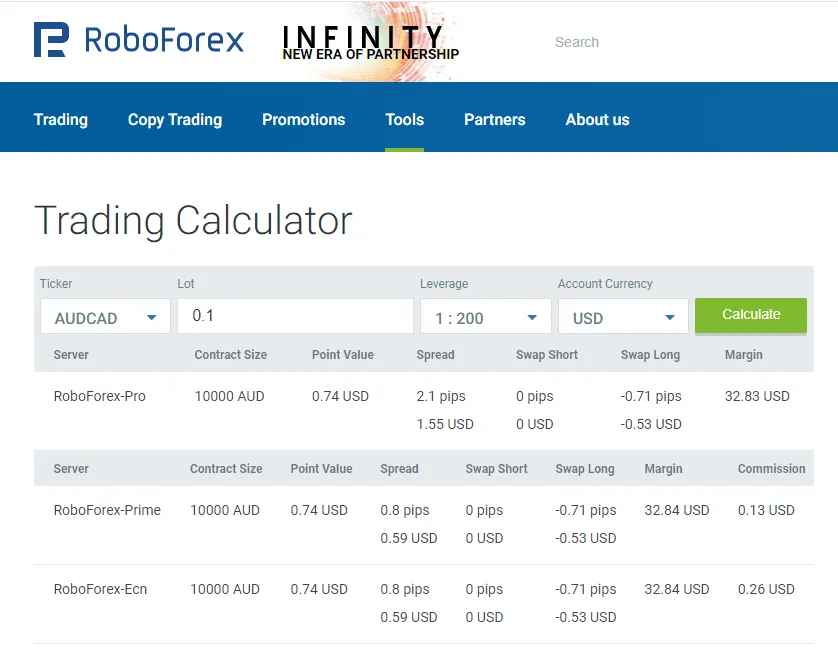Expand the Account Currency USD dropdown
Viewport: 838px width, 657px height.
pos(623,316)
